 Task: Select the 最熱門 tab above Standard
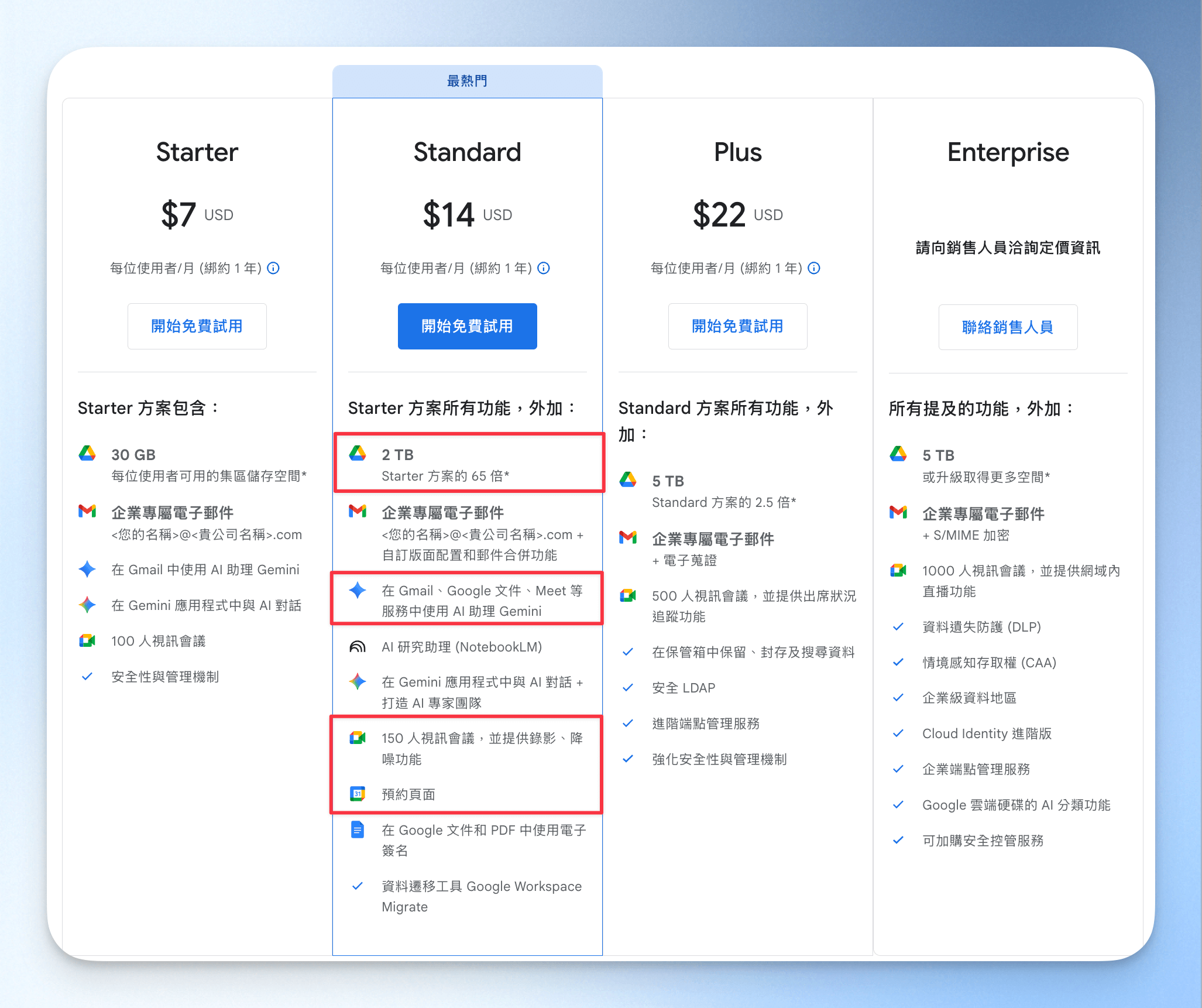467,81
